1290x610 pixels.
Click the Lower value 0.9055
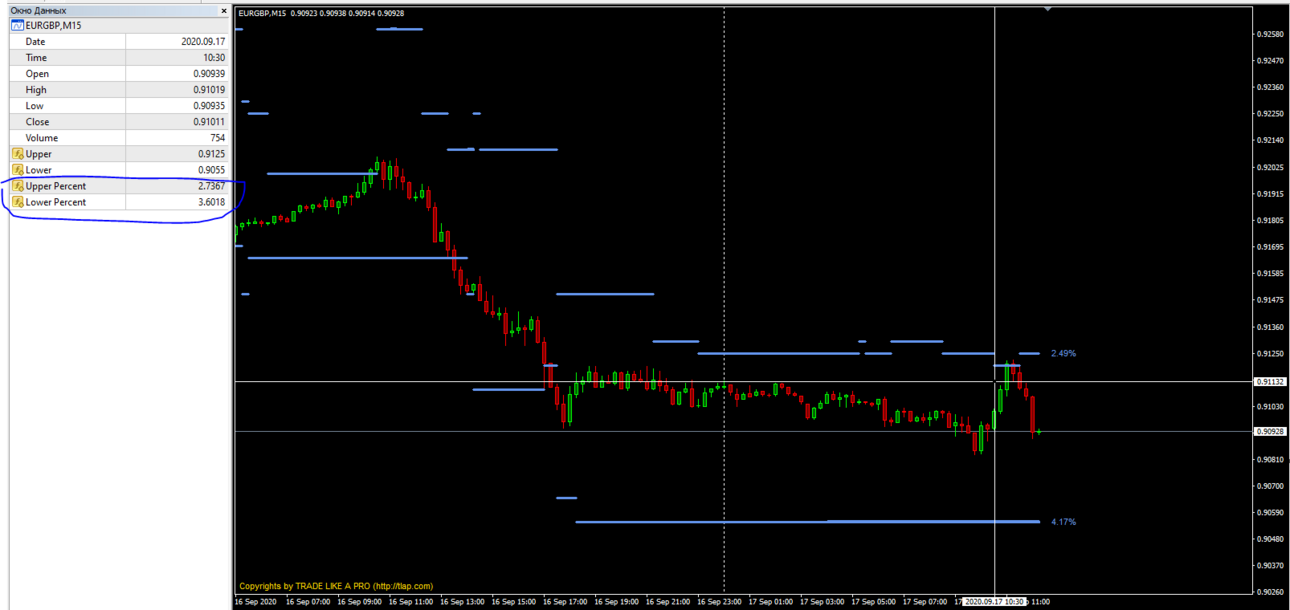tap(212, 170)
